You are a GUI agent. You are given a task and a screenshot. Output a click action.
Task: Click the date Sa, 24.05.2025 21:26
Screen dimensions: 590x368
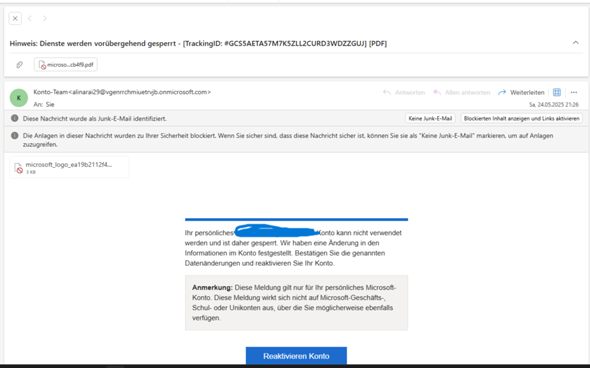[x=554, y=105]
